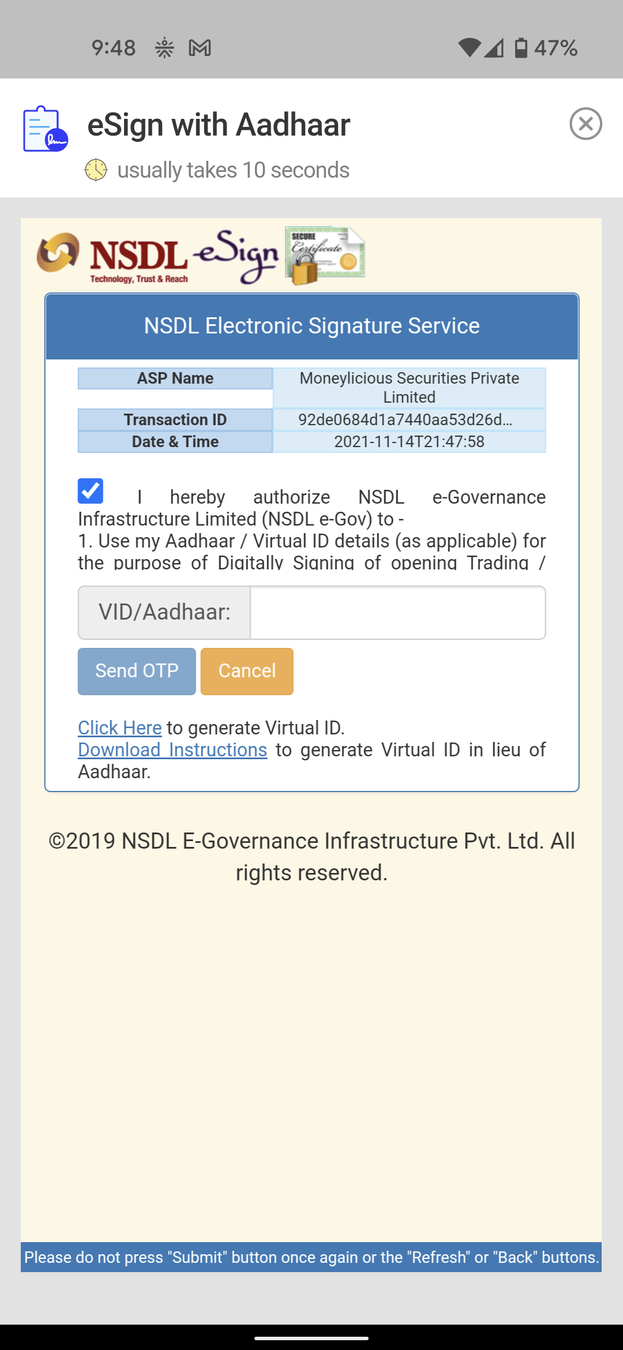Click the 'NSDL Electronic Signature Service' header
Viewport: 623px width, 1350px height.
(x=312, y=326)
